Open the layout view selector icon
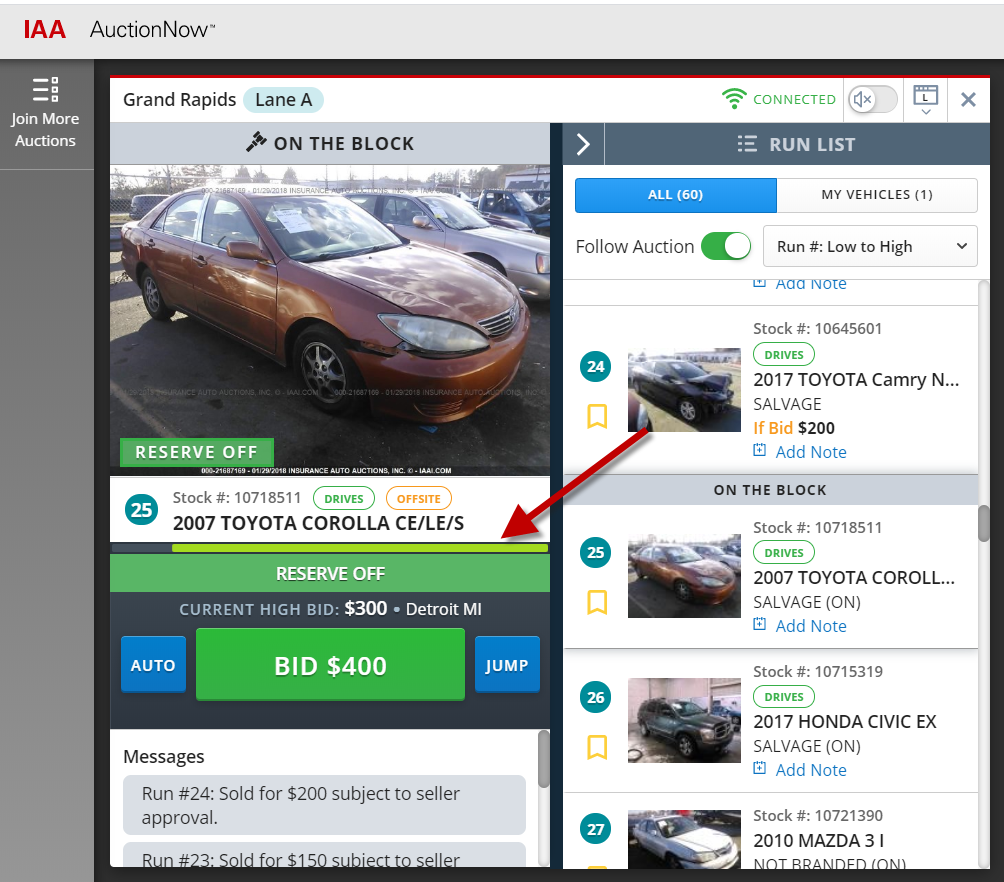This screenshot has width=1004, height=882. tap(925, 99)
